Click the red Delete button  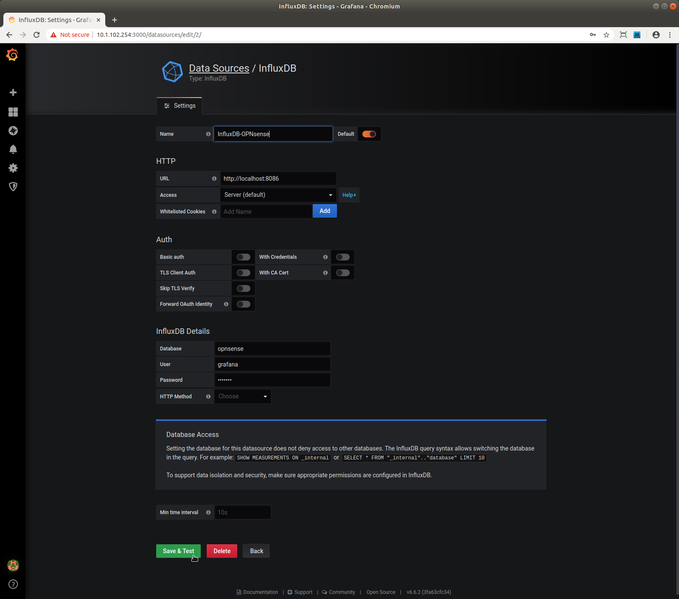coord(222,551)
